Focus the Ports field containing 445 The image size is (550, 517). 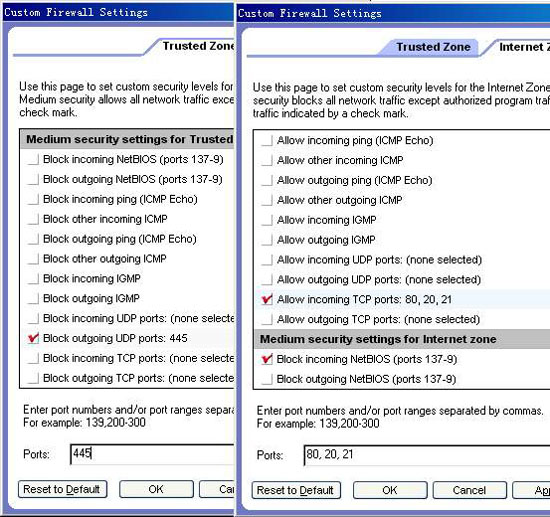coord(152,454)
